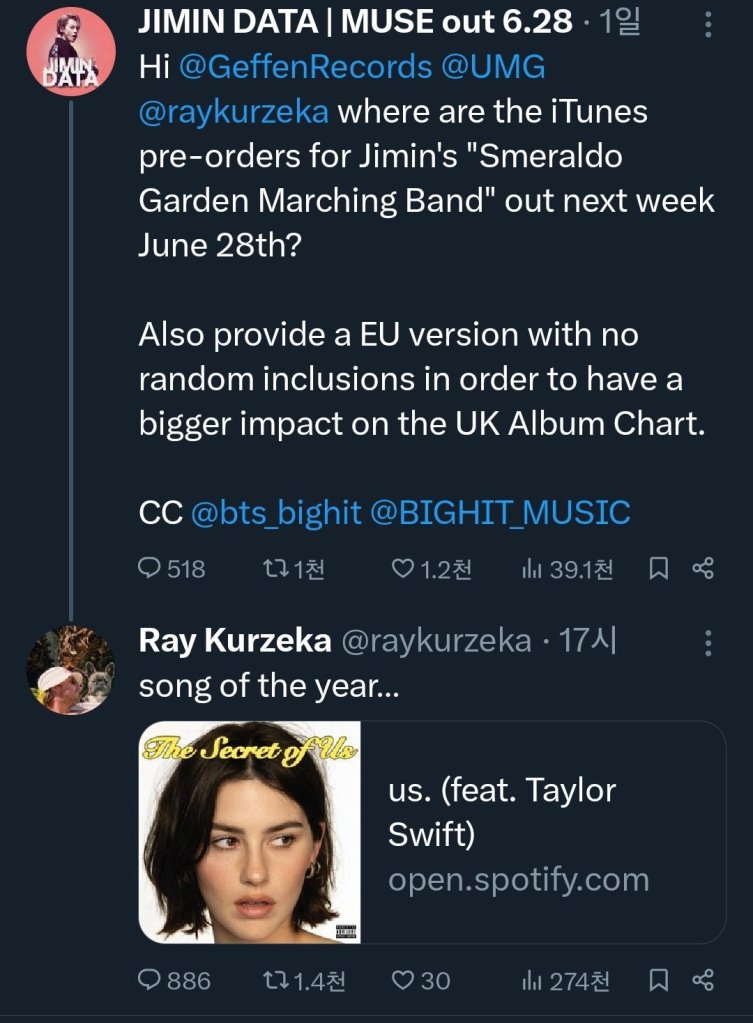
Task: Retweet Ray Kurzeka's post
Action: pos(271,980)
